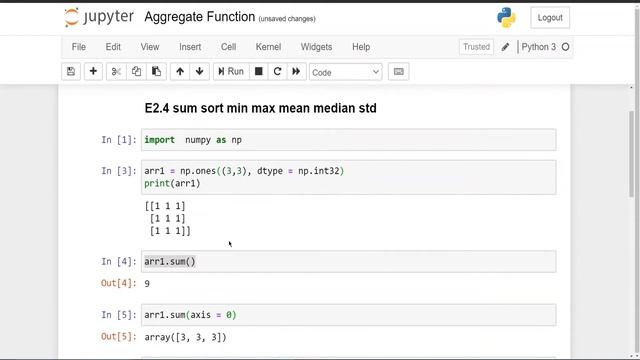
Task: Restart the kernel icon
Action: (x=277, y=72)
